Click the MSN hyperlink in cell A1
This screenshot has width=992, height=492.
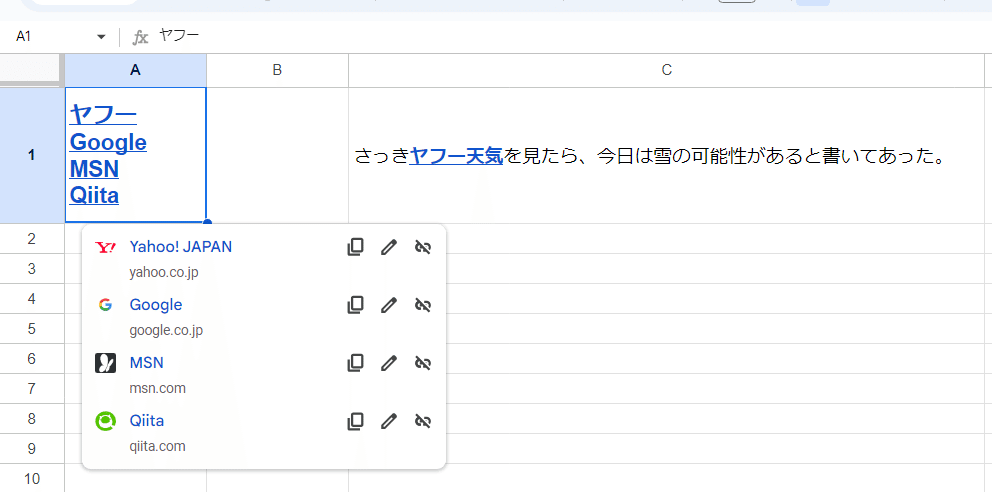[94, 169]
